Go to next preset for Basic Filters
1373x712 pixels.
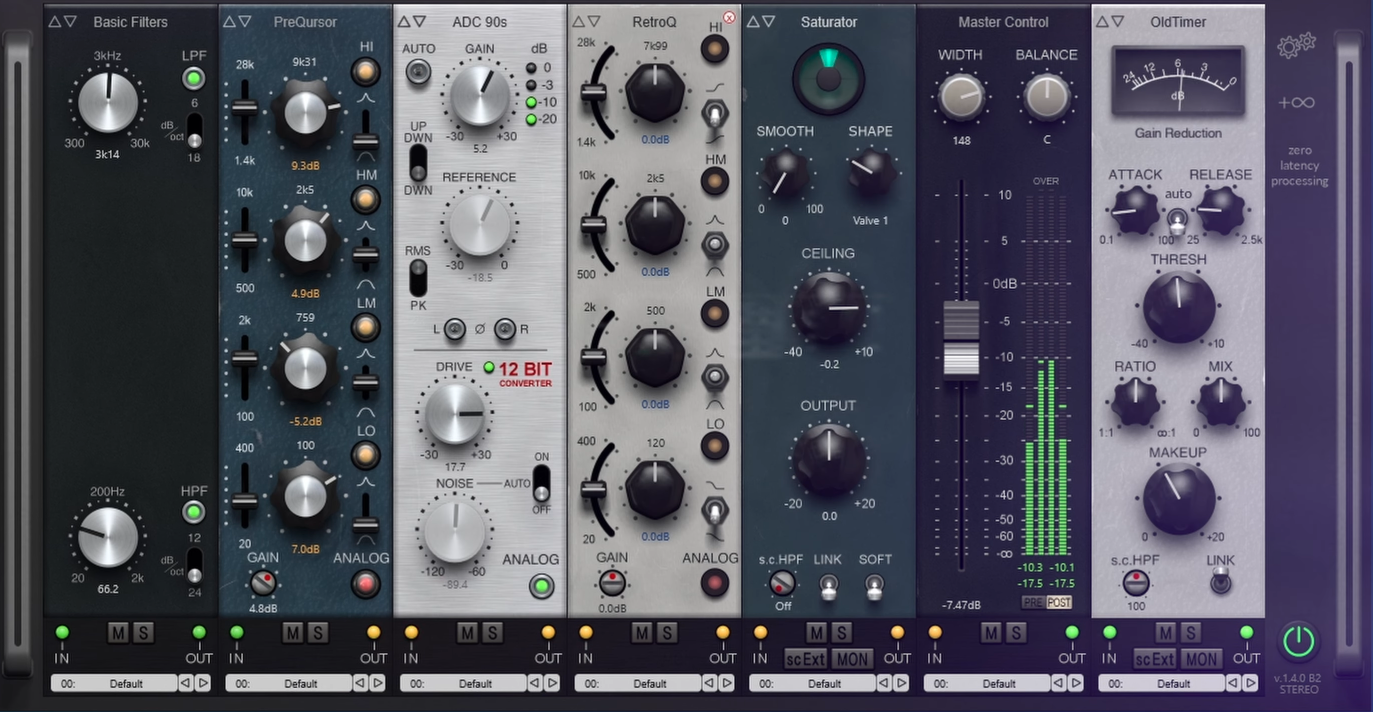coord(203,683)
